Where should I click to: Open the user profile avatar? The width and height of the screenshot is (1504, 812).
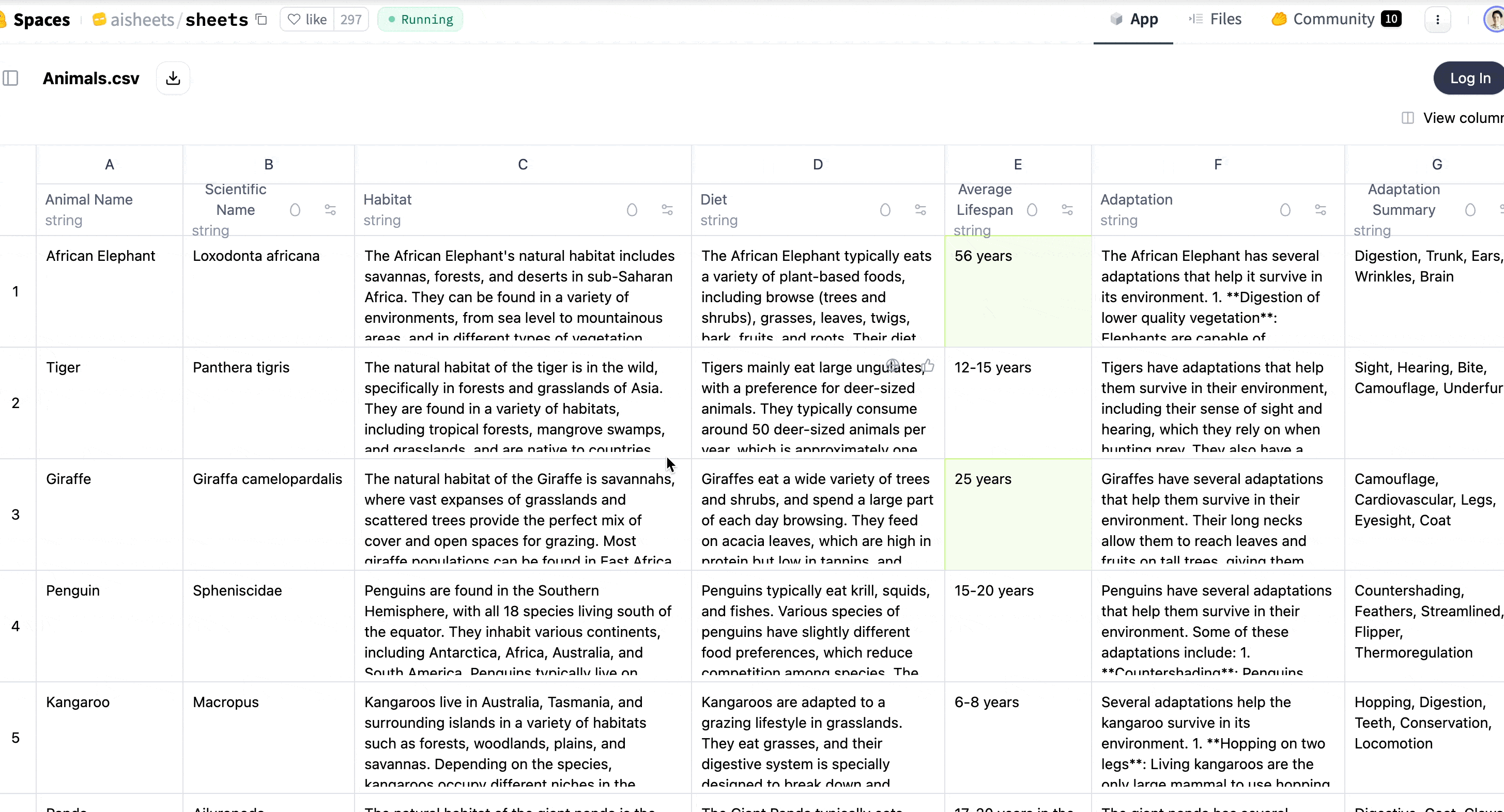pyautogui.click(x=1494, y=20)
